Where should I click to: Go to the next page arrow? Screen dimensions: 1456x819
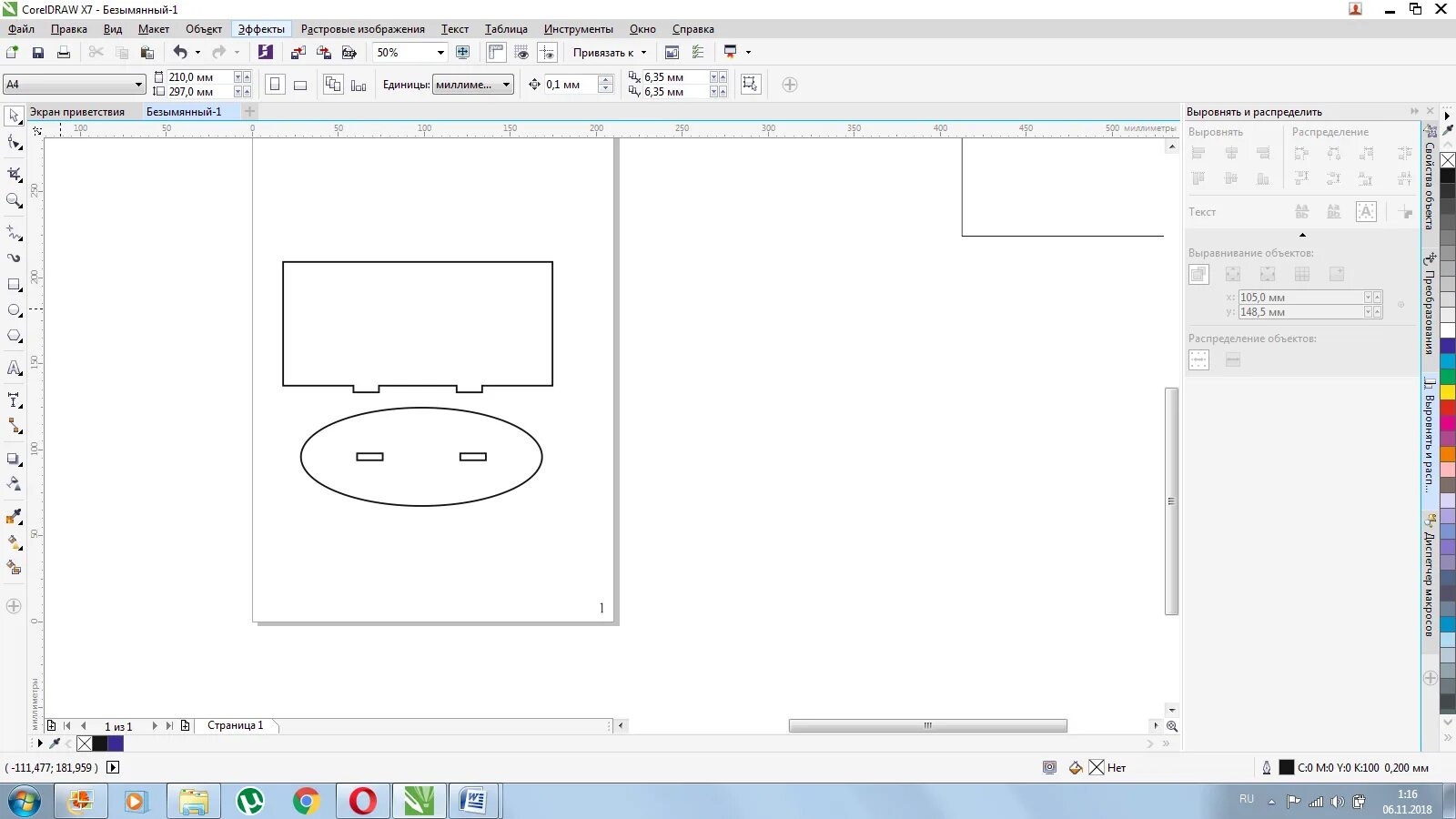coord(154,725)
